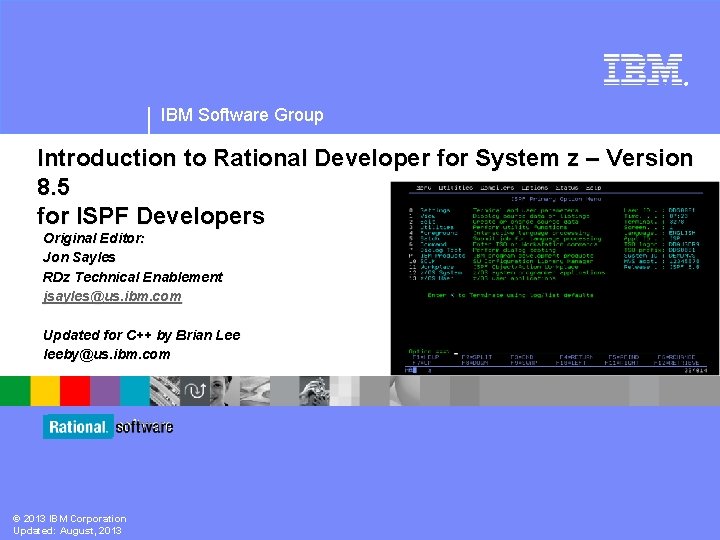Select the purple color block in the strip
Screen dimensions: 720x540
click(105, 391)
